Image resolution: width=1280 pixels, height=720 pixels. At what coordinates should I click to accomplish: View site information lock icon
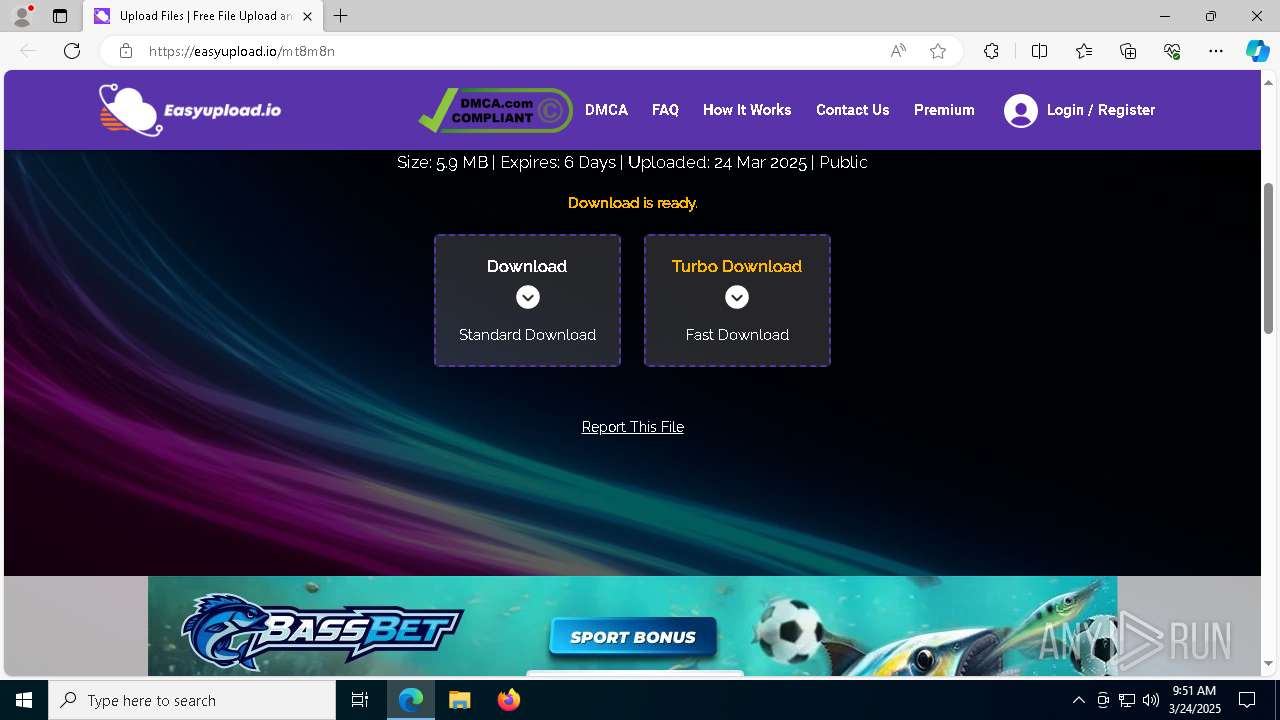[x=126, y=51]
